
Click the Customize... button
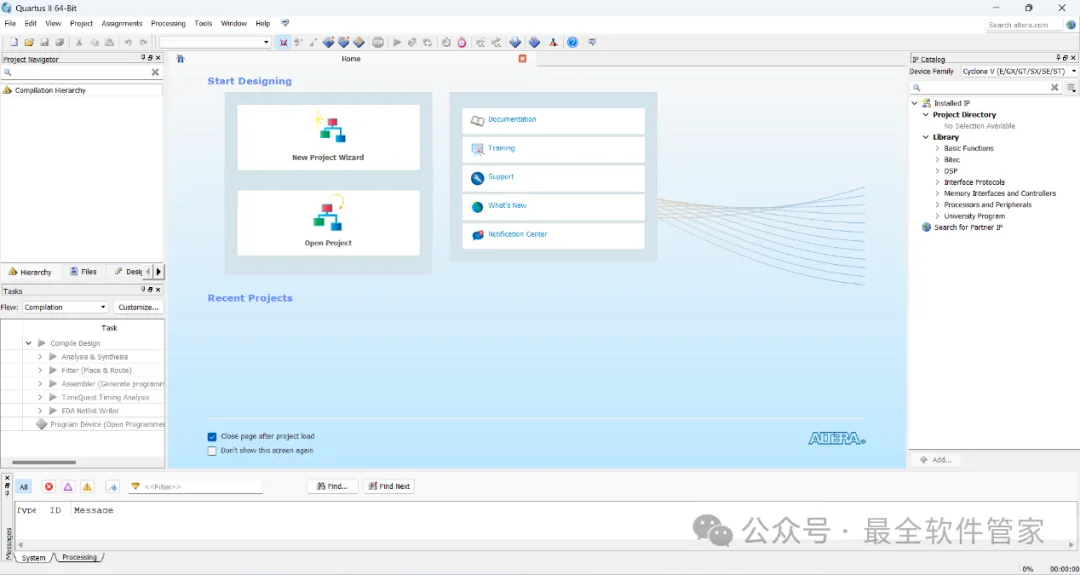click(x=138, y=307)
